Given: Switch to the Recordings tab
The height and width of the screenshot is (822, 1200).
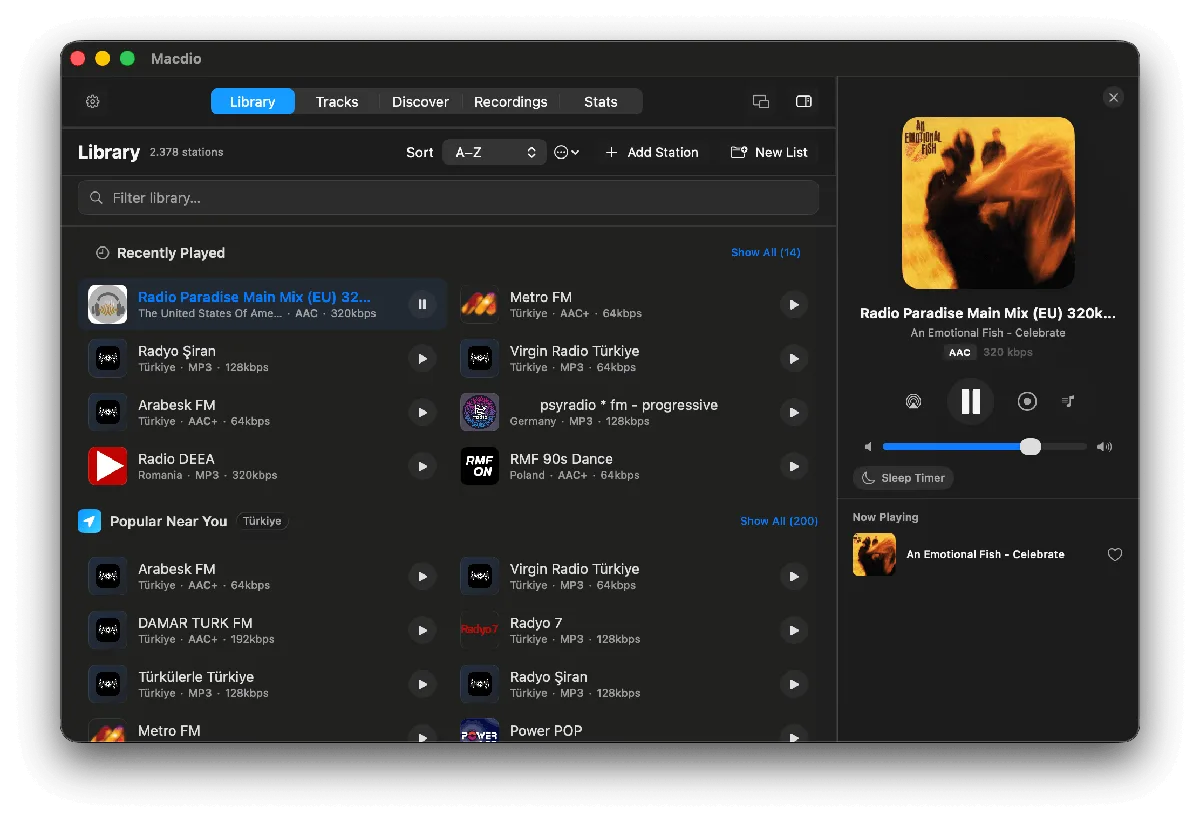Looking at the screenshot, I should 511,102.
